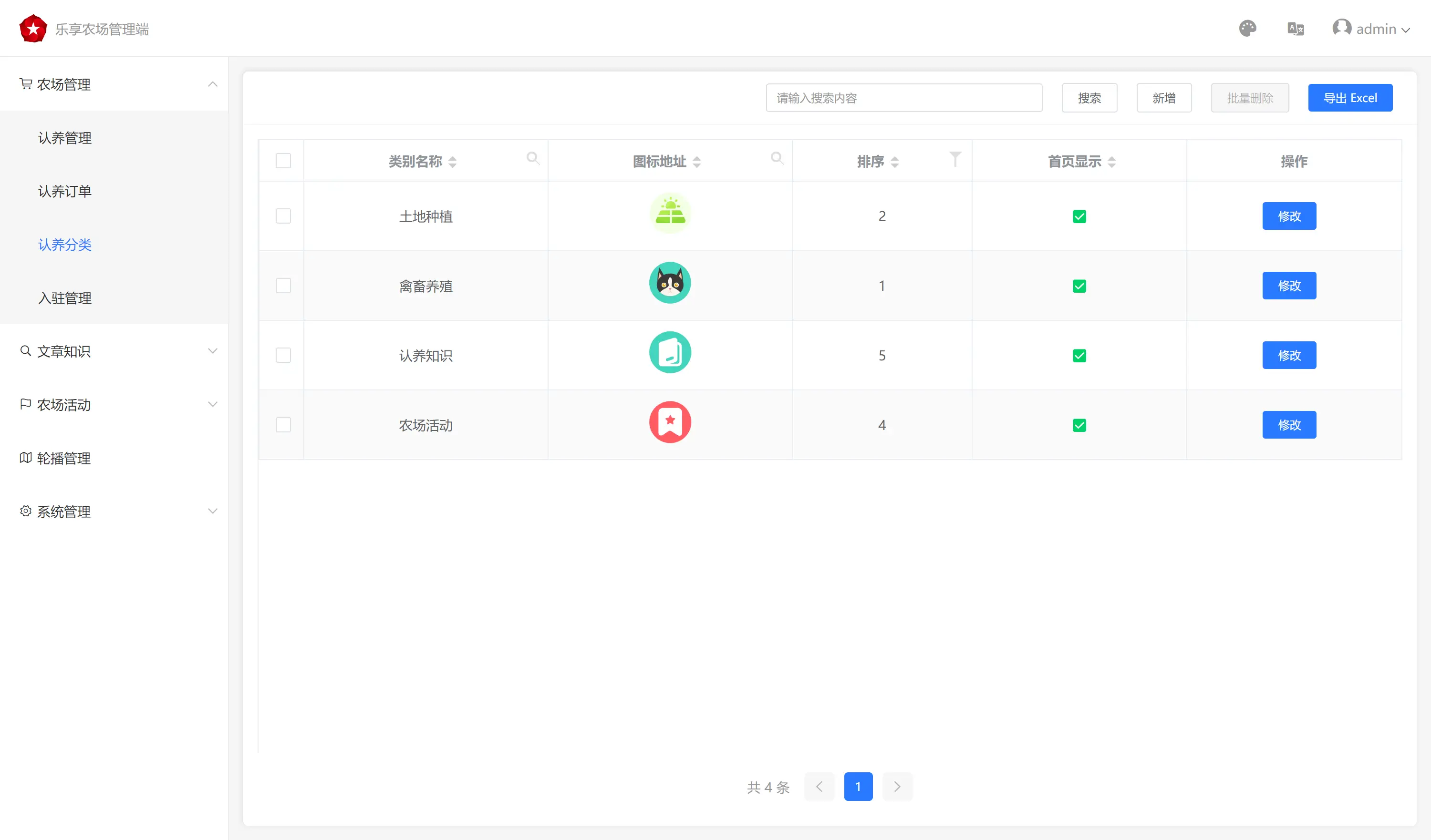The width and height of the screenshot is (1431, 840).
Task: Click the 土地种植 green field icon
Action: 670,214
